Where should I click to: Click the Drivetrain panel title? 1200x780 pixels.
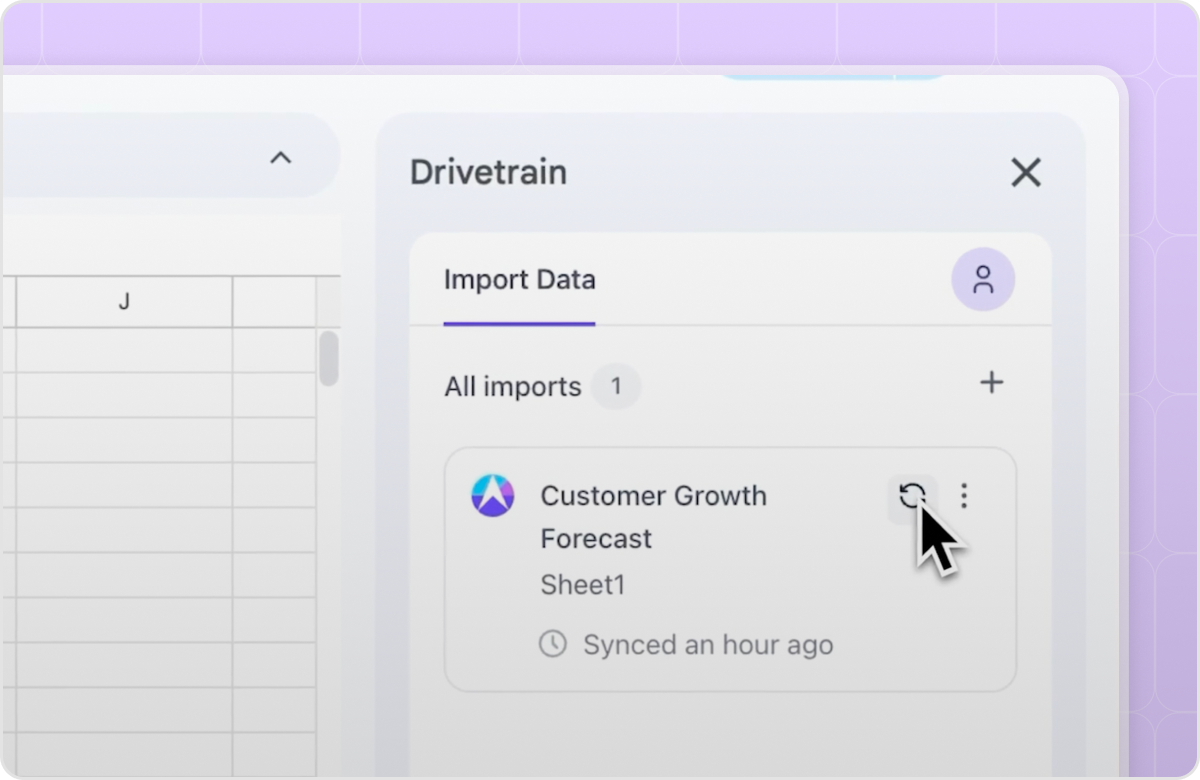coord(488,172)
